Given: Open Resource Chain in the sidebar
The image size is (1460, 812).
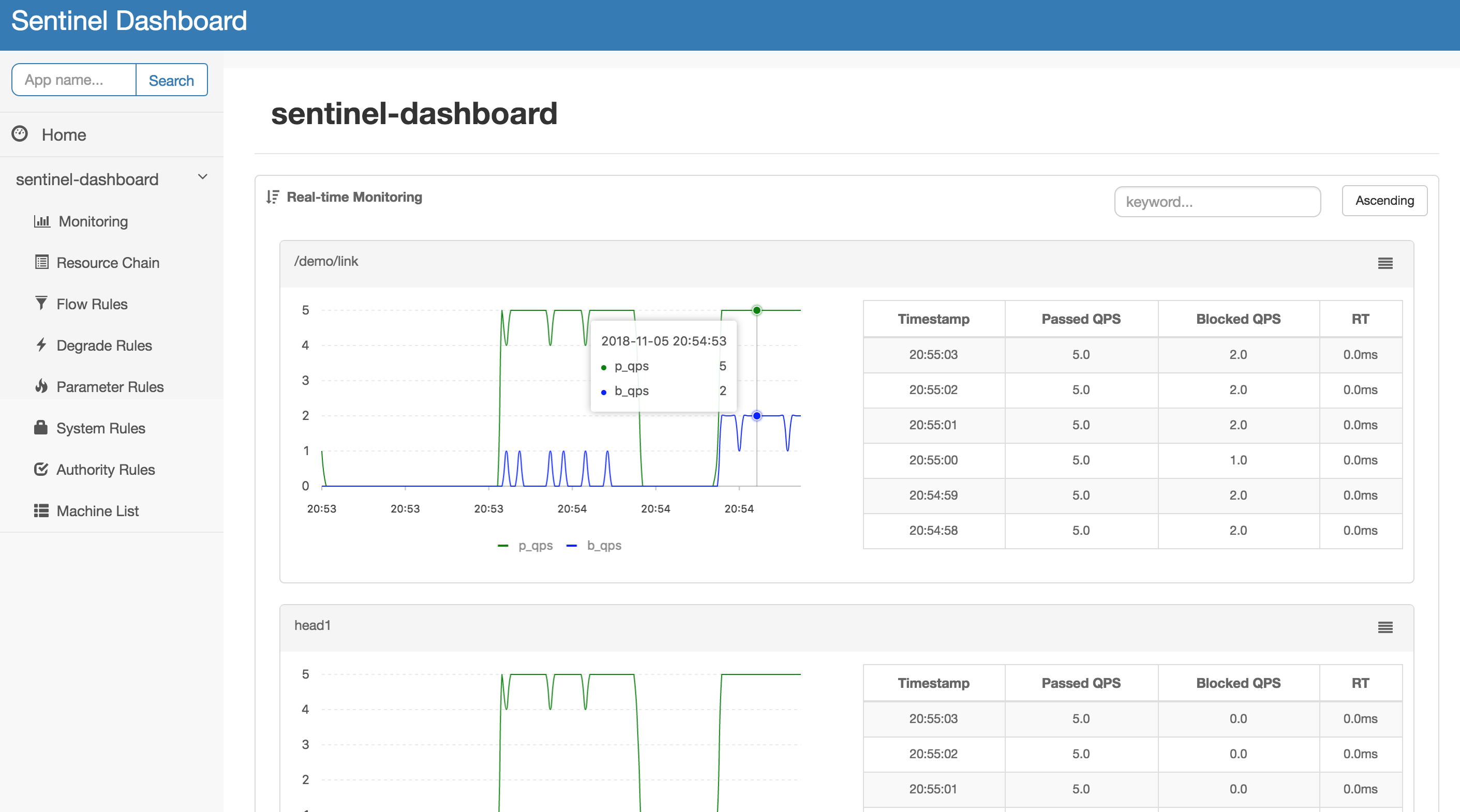Looking at the screenshot, I should point(108,262).
